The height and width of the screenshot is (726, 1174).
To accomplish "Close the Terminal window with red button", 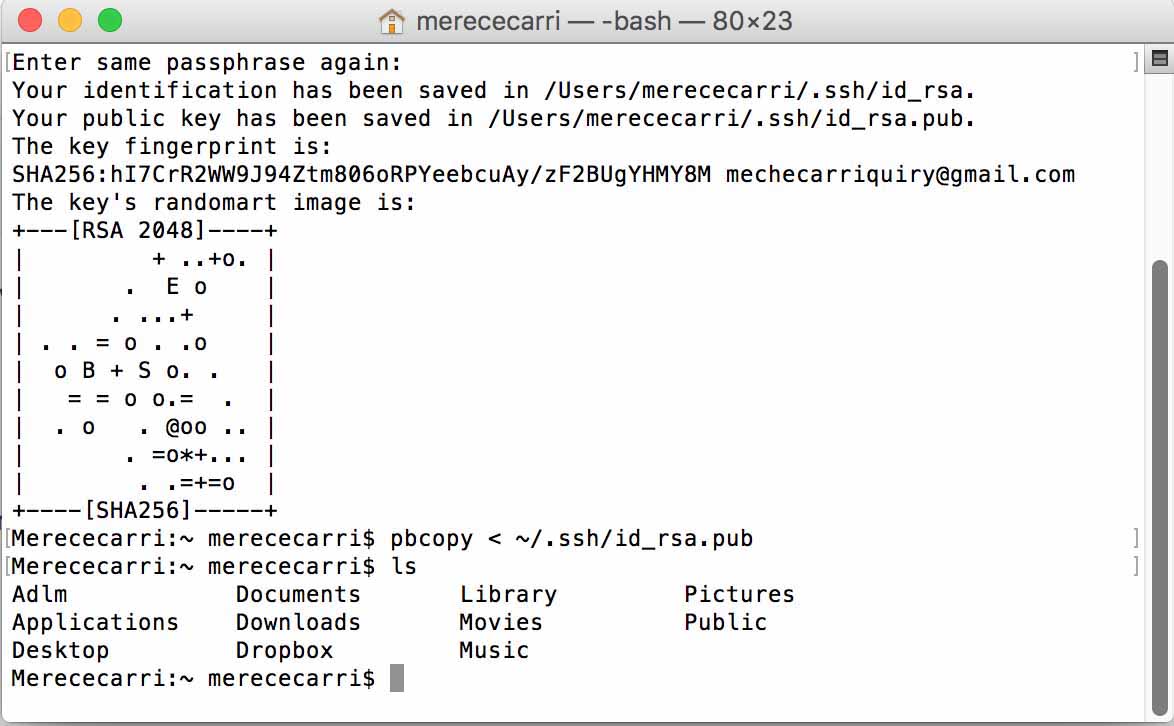I will click(x=30, y=20).
